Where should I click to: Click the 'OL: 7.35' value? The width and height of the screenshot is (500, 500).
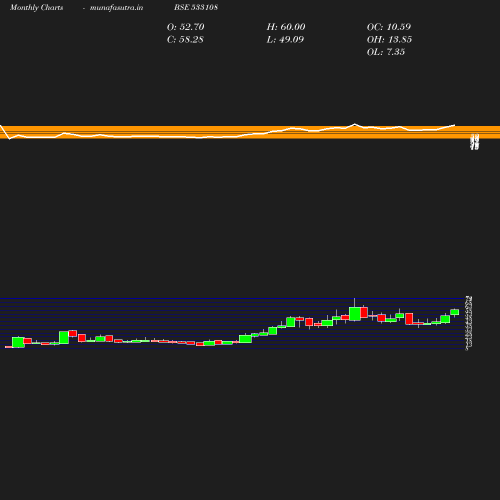click(x=386, y=52)
